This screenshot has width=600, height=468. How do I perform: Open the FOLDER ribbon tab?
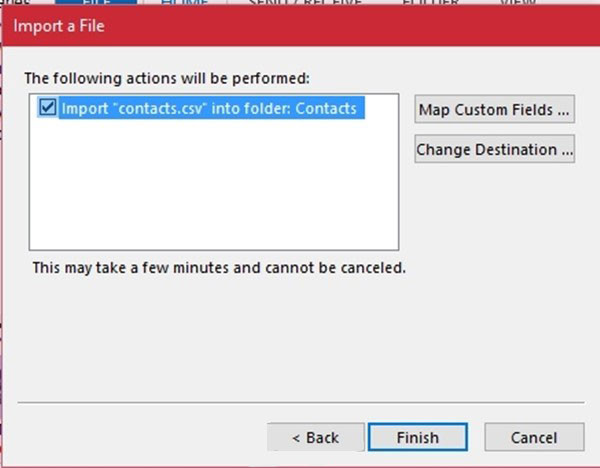pos(430,2)
